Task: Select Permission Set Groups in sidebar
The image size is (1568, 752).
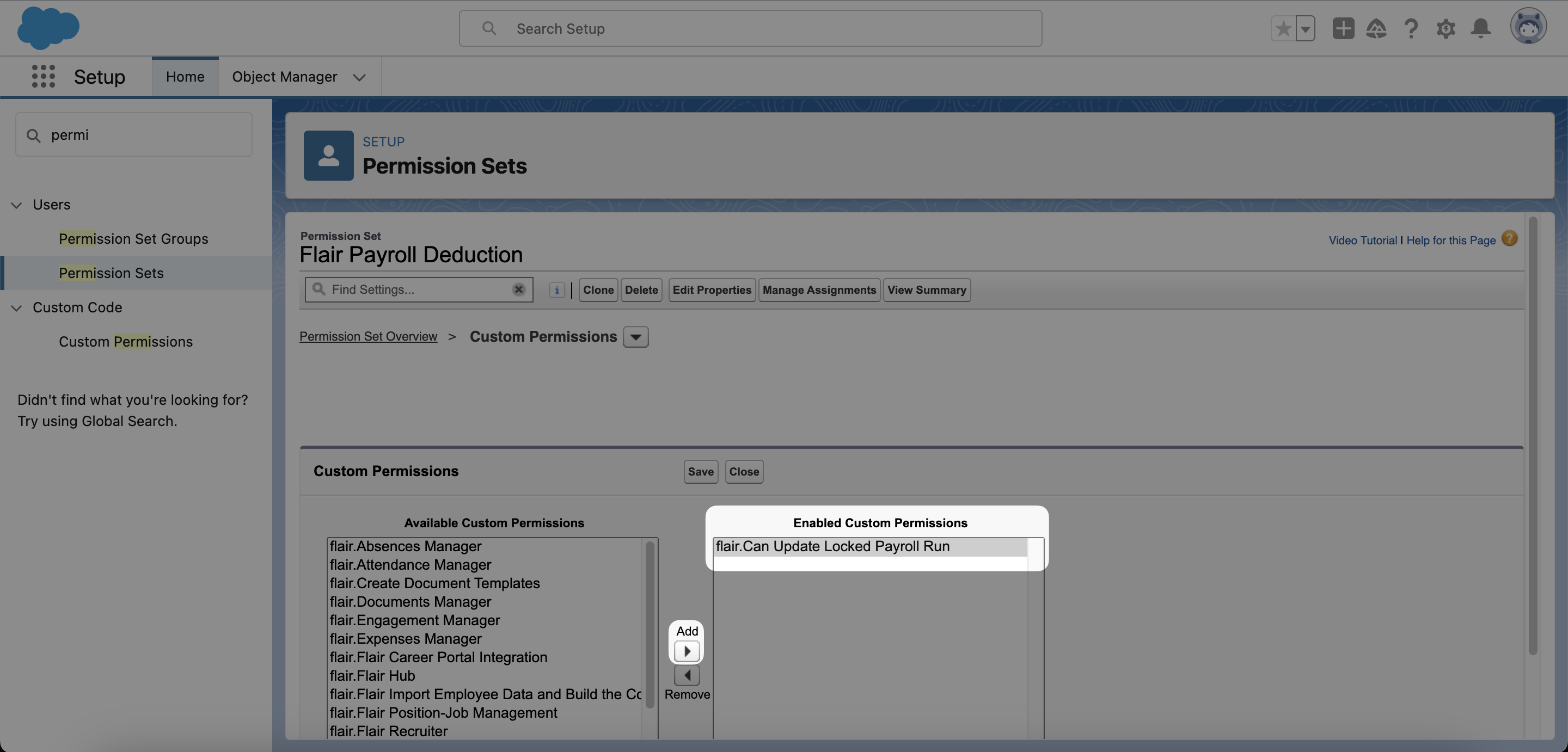Action: (133, 239)
